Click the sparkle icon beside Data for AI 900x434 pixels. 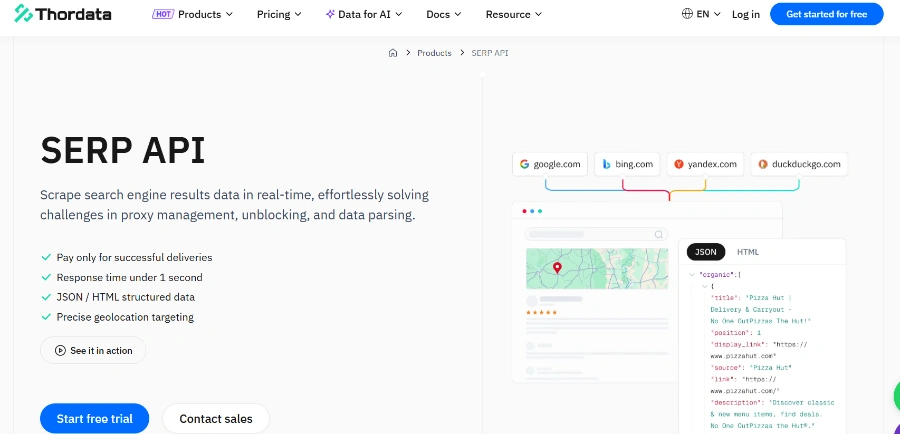point(330,14)
